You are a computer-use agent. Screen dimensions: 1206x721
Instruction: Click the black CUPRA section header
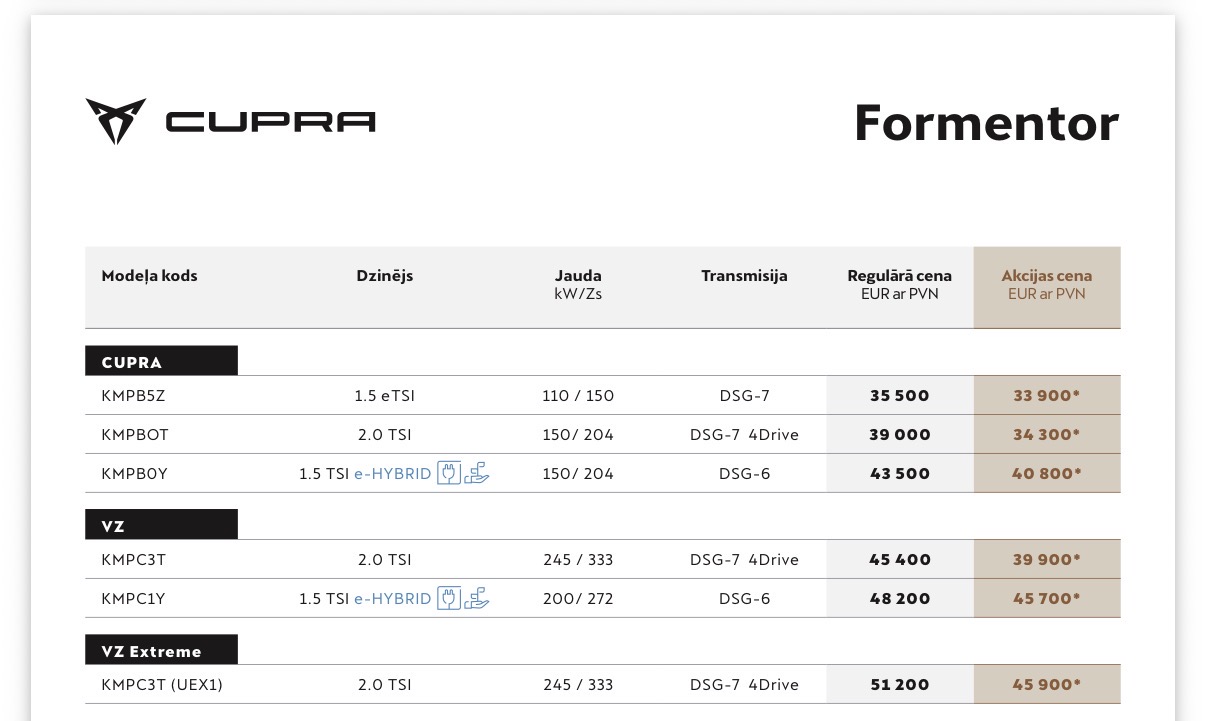tap(161, 361)
